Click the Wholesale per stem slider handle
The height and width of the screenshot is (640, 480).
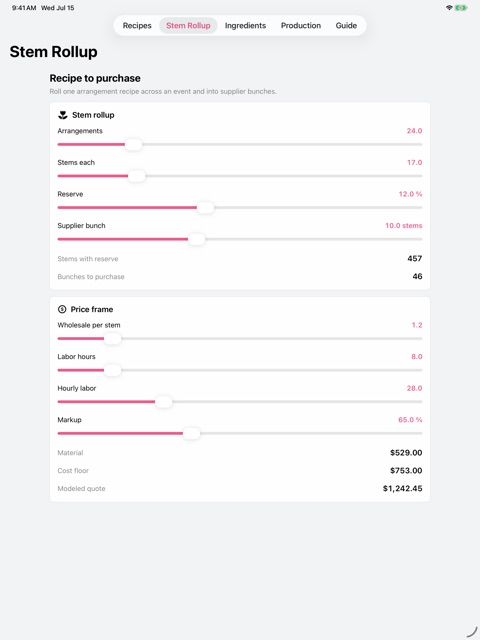pos(112,339)
